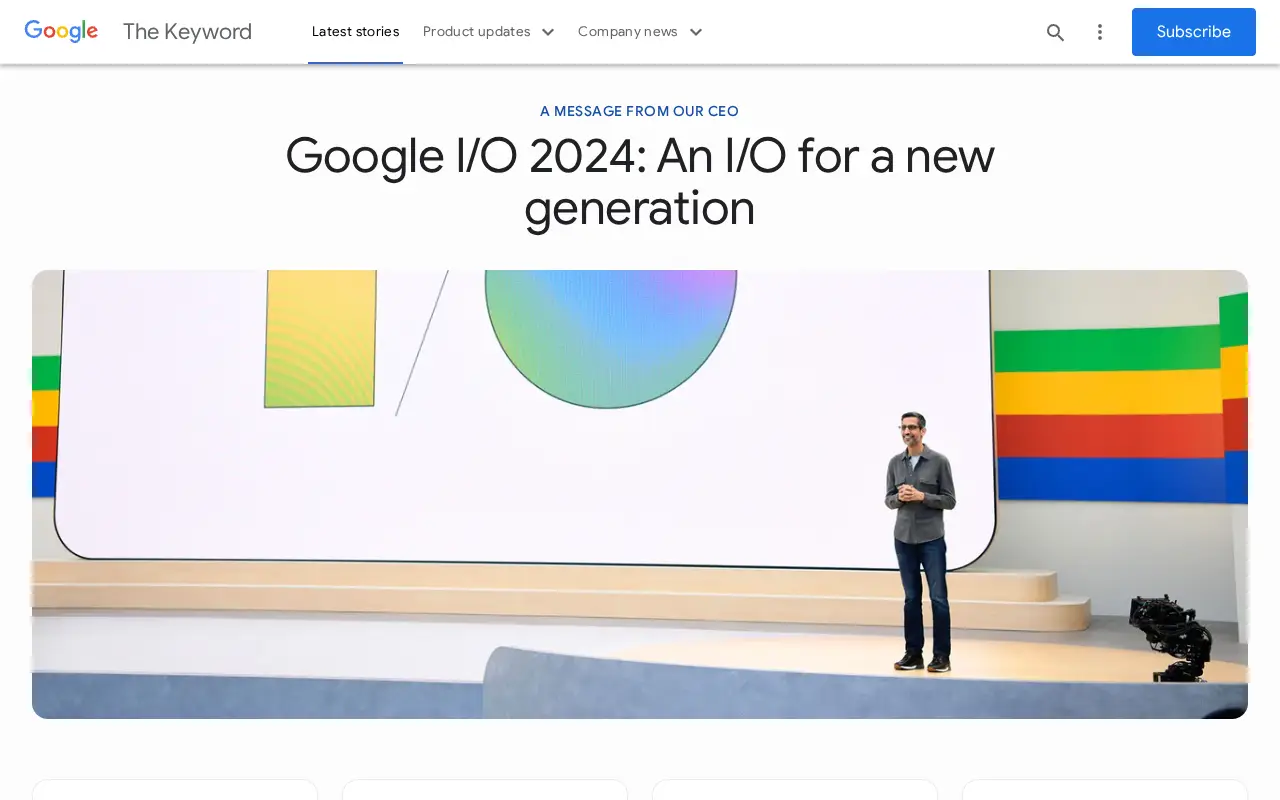Open the search magnifier icon
1280x800 pixels.
point(1055,32)
